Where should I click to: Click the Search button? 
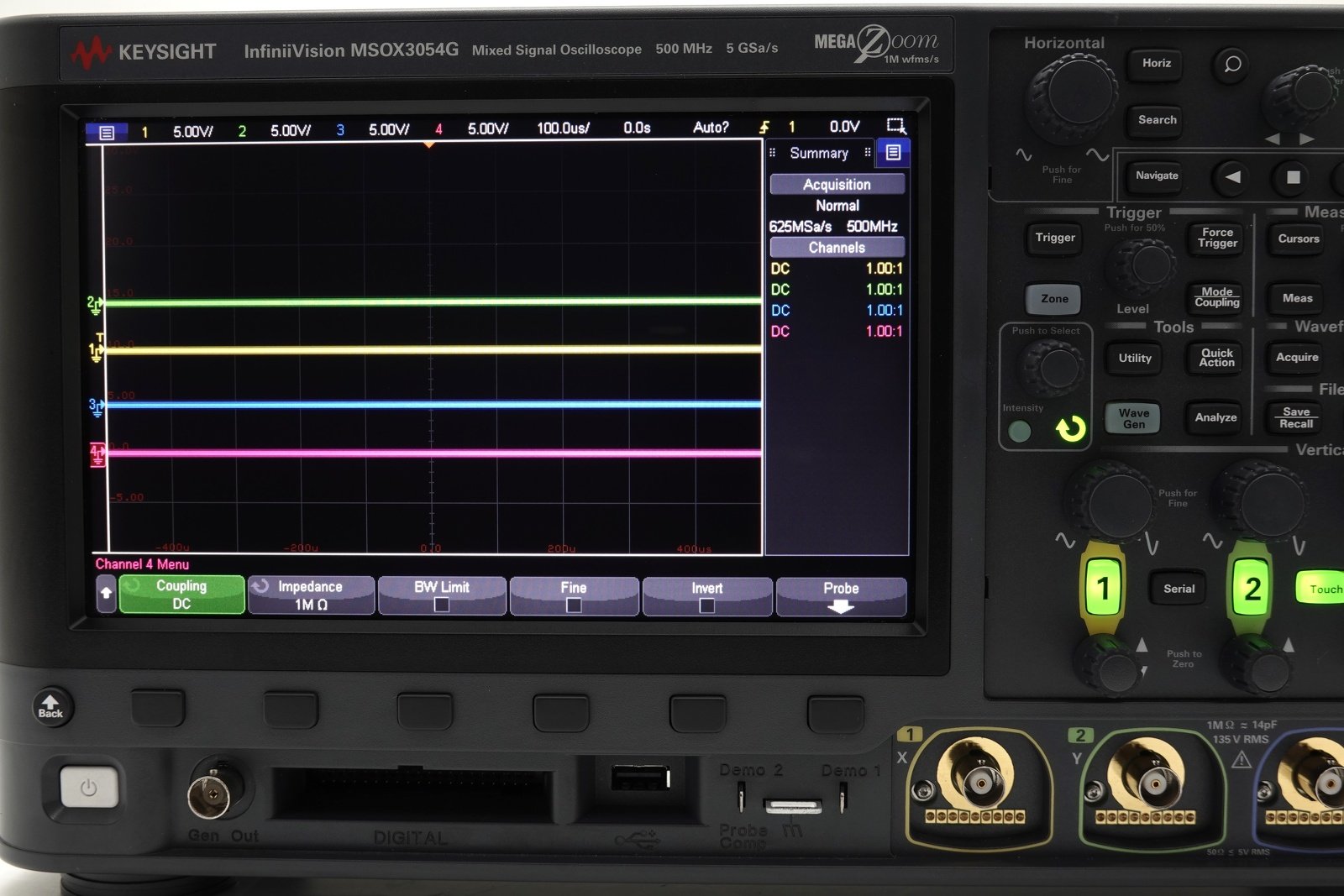click(x=1157, y=120)
